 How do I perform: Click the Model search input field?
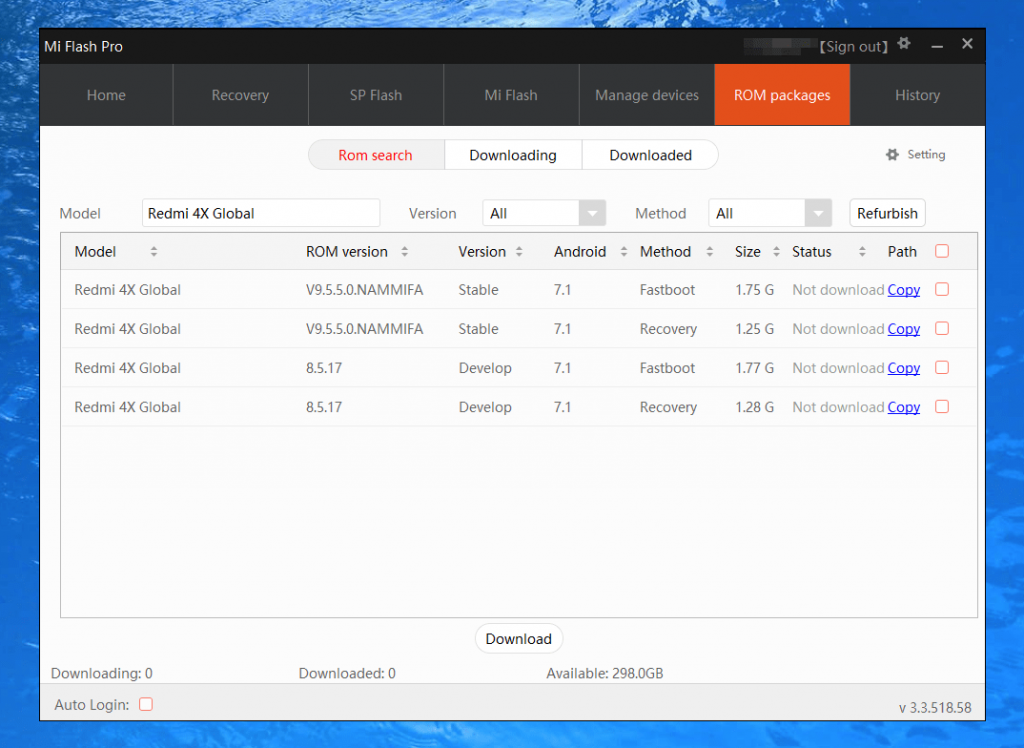tap(260, 213)
